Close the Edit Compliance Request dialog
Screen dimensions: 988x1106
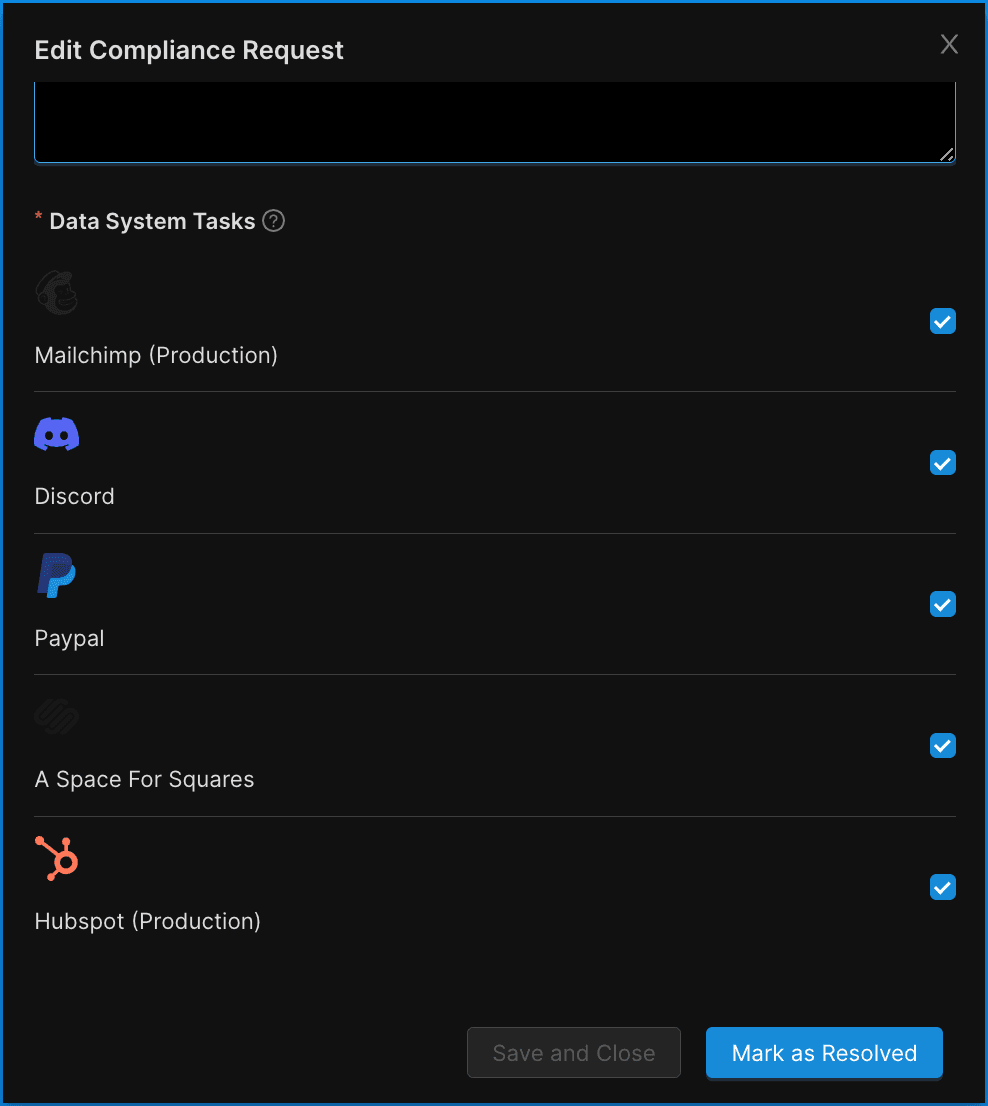coord(949,44)
